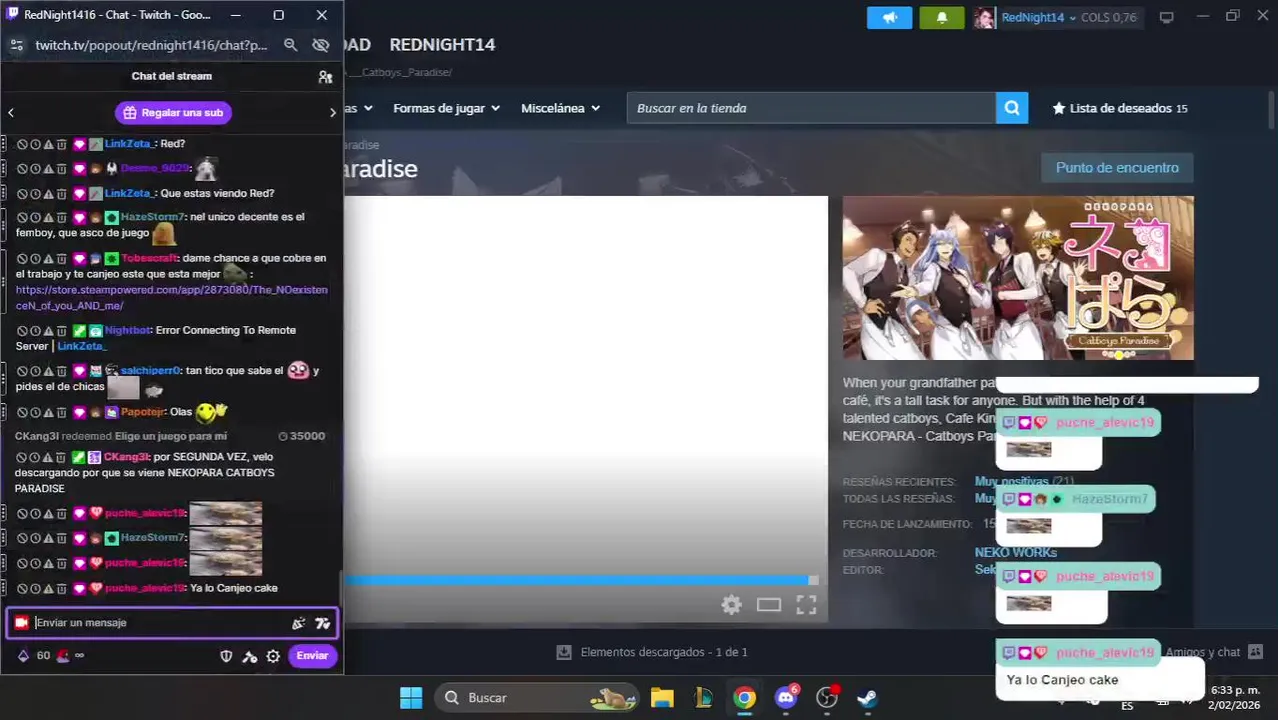Warn Nightbot on Error Connecting message
The image size is (1278, 720).
[48, 331]
